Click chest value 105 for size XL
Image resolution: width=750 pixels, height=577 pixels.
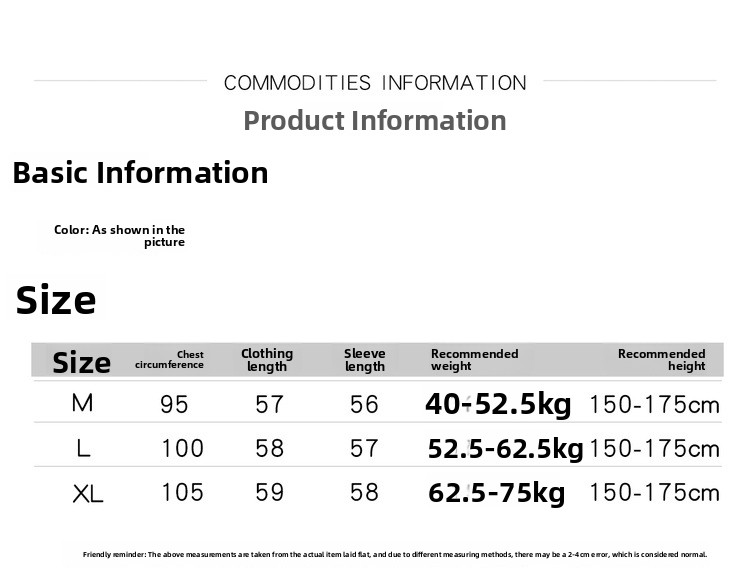point(182,492)
